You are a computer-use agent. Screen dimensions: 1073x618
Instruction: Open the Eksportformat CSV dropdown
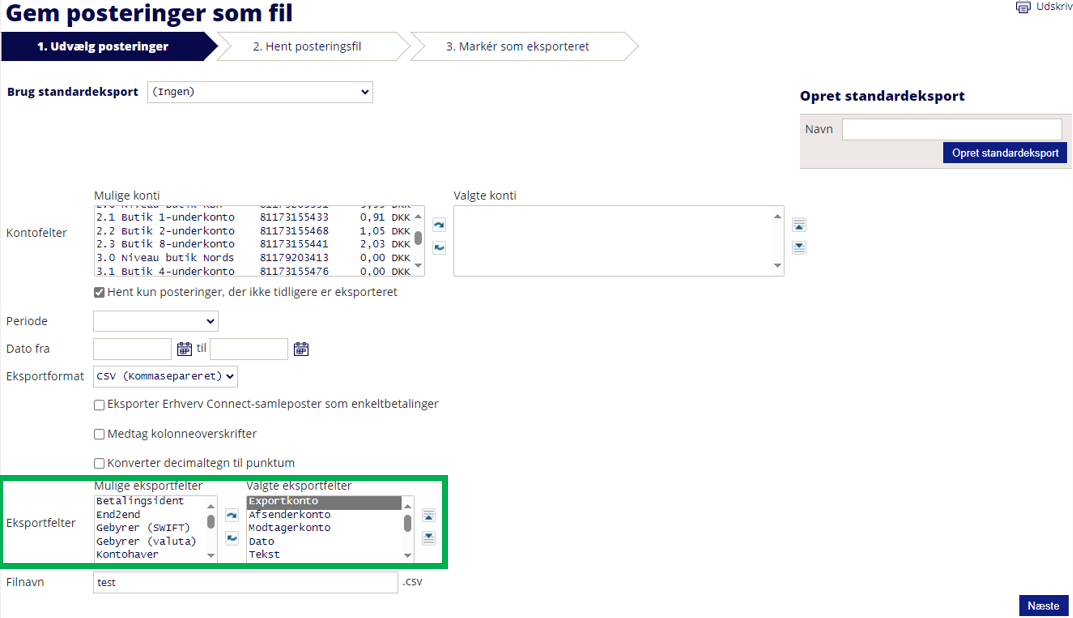(x=165, y=376)
